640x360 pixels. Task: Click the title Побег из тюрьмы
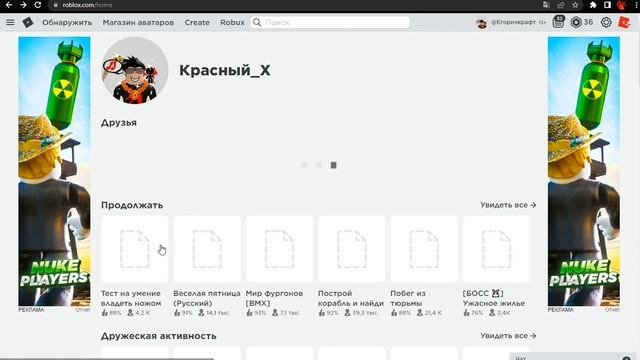coord(408,298)
